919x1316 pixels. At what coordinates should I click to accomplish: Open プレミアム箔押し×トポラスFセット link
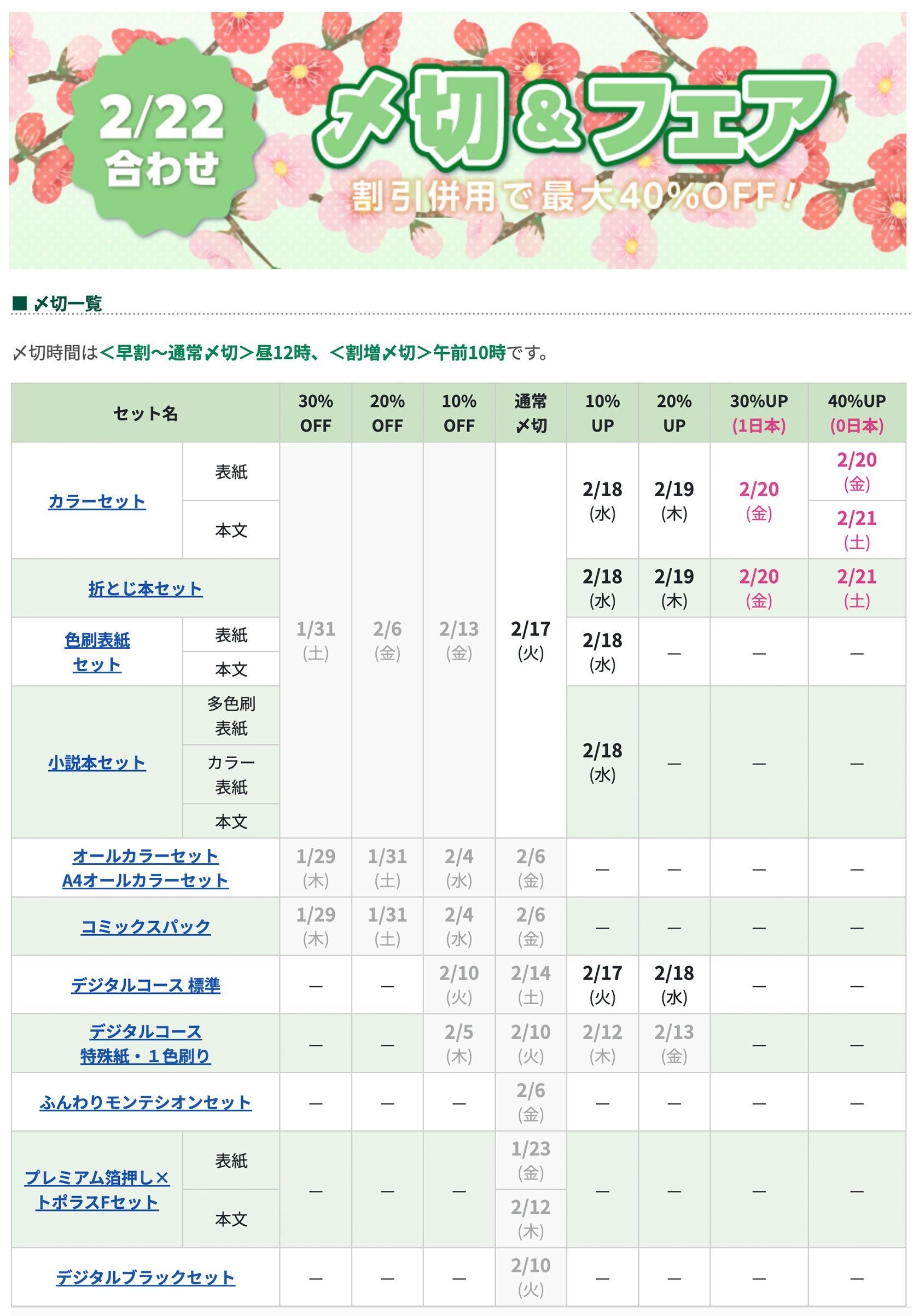click(x=96, y=1190)
